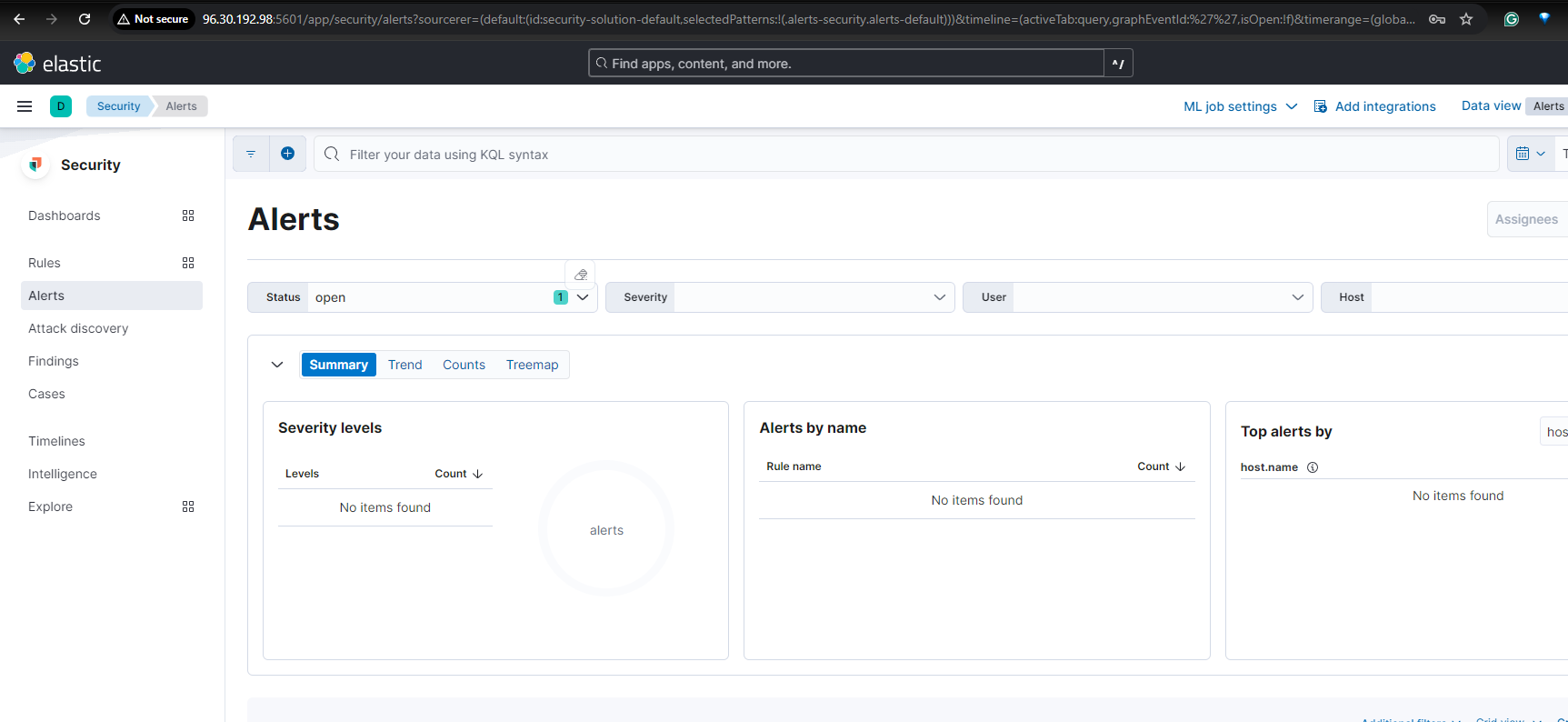The width and height of the screenshot is (1568, 722).
Task: Click the browser forward arrow
Action: click(x=52, y=19)
